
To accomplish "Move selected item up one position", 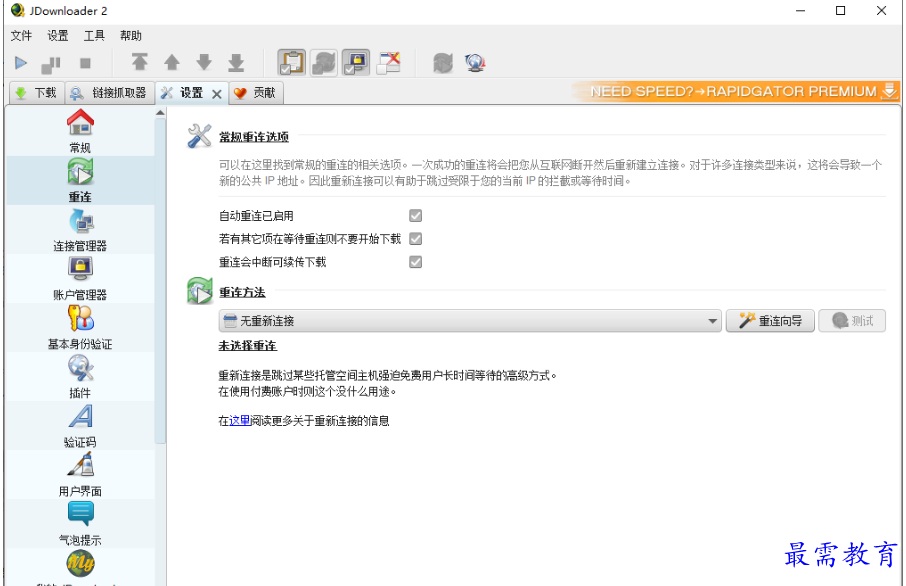I will coord(172,62).
